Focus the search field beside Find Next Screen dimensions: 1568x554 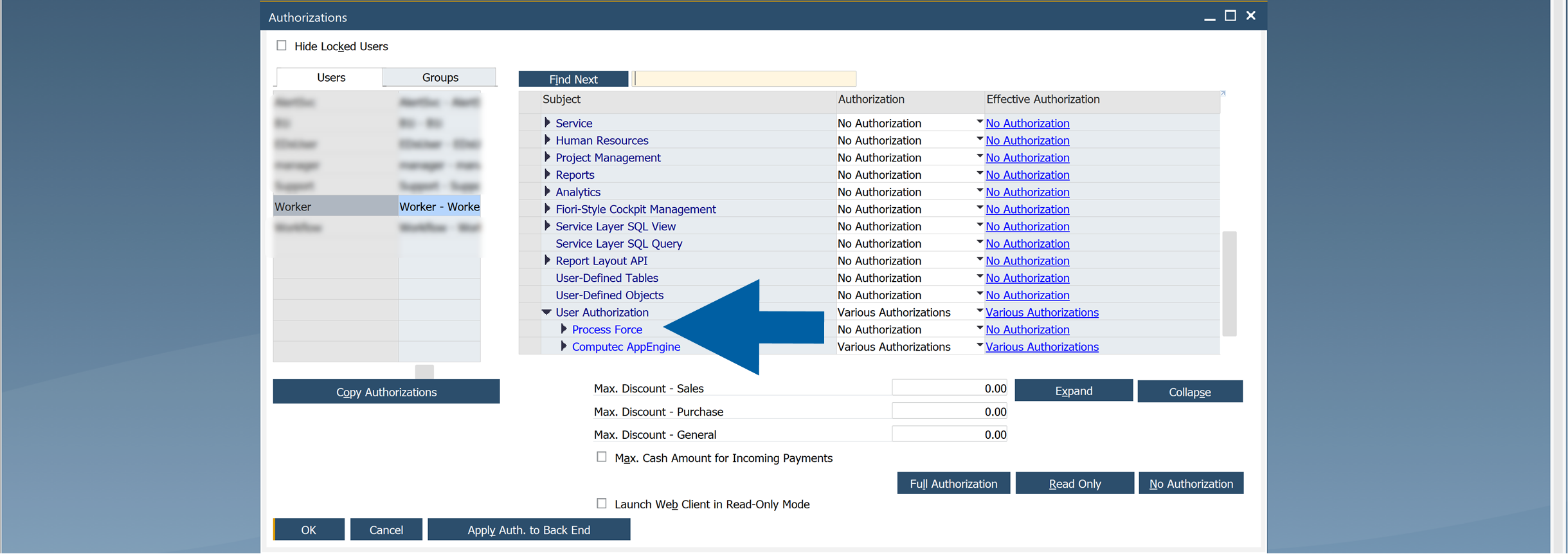tap(744, 79)
